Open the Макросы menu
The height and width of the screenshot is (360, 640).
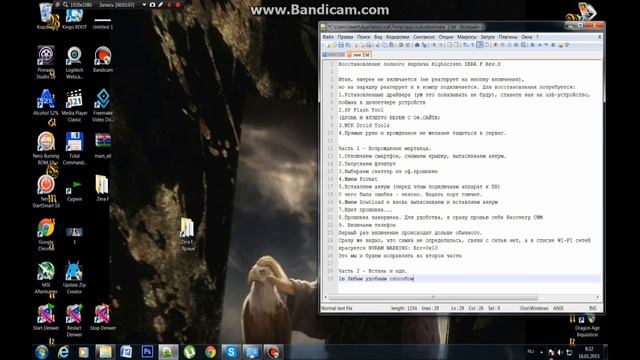pyautogui.click(x=467, y=37)
